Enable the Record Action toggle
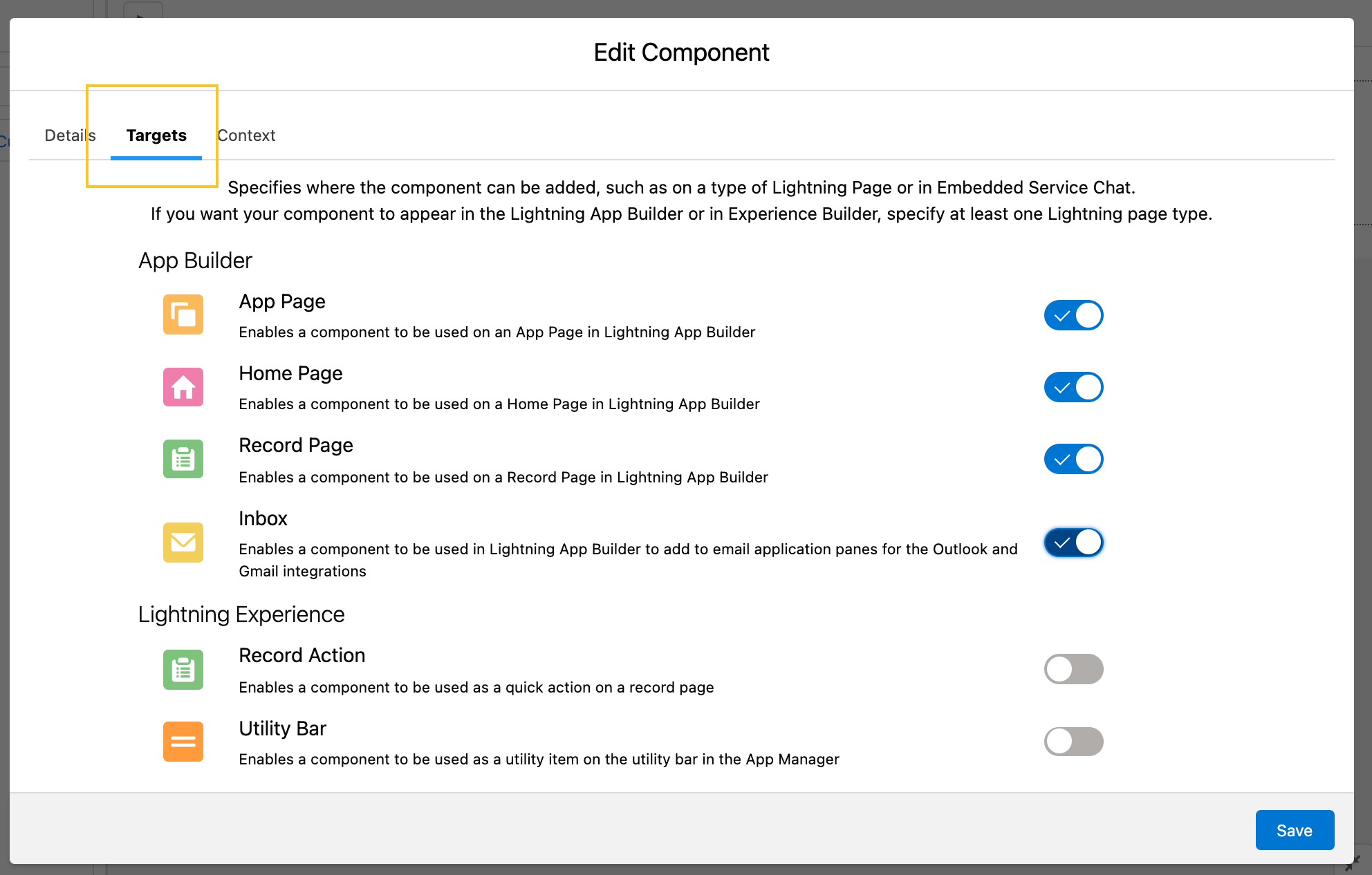Viewport: 1372px width, 875px height. pyautogui.click(x=1073, y=669)
